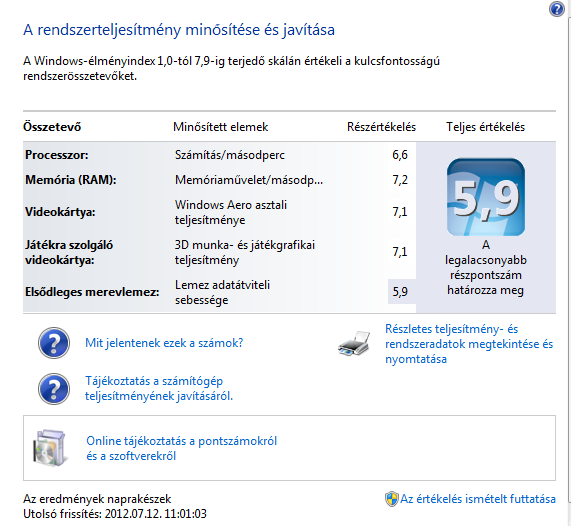Select the 'Videokártya' row label

pos(60,212)
